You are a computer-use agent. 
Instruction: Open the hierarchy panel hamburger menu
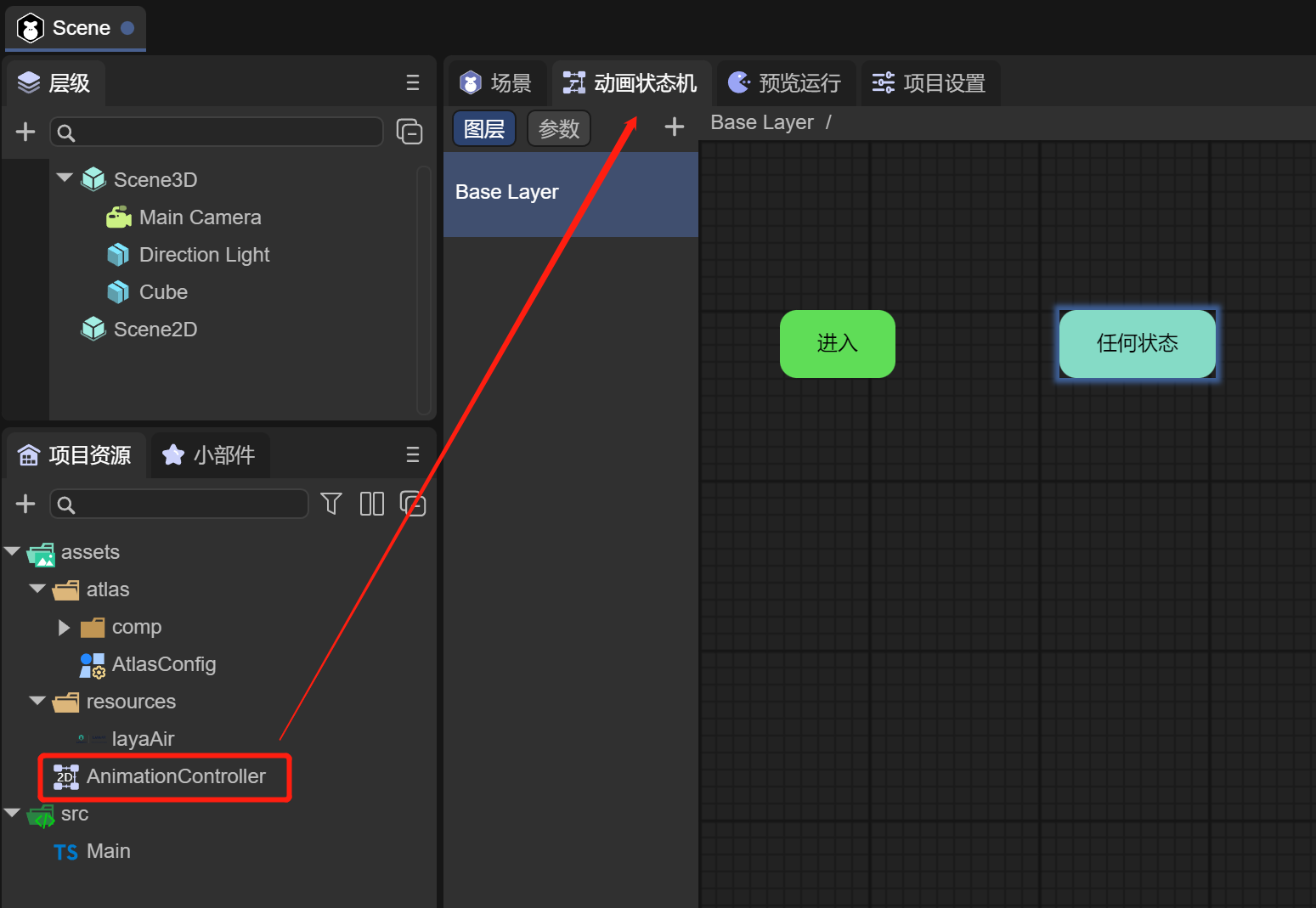coord(413,82)
